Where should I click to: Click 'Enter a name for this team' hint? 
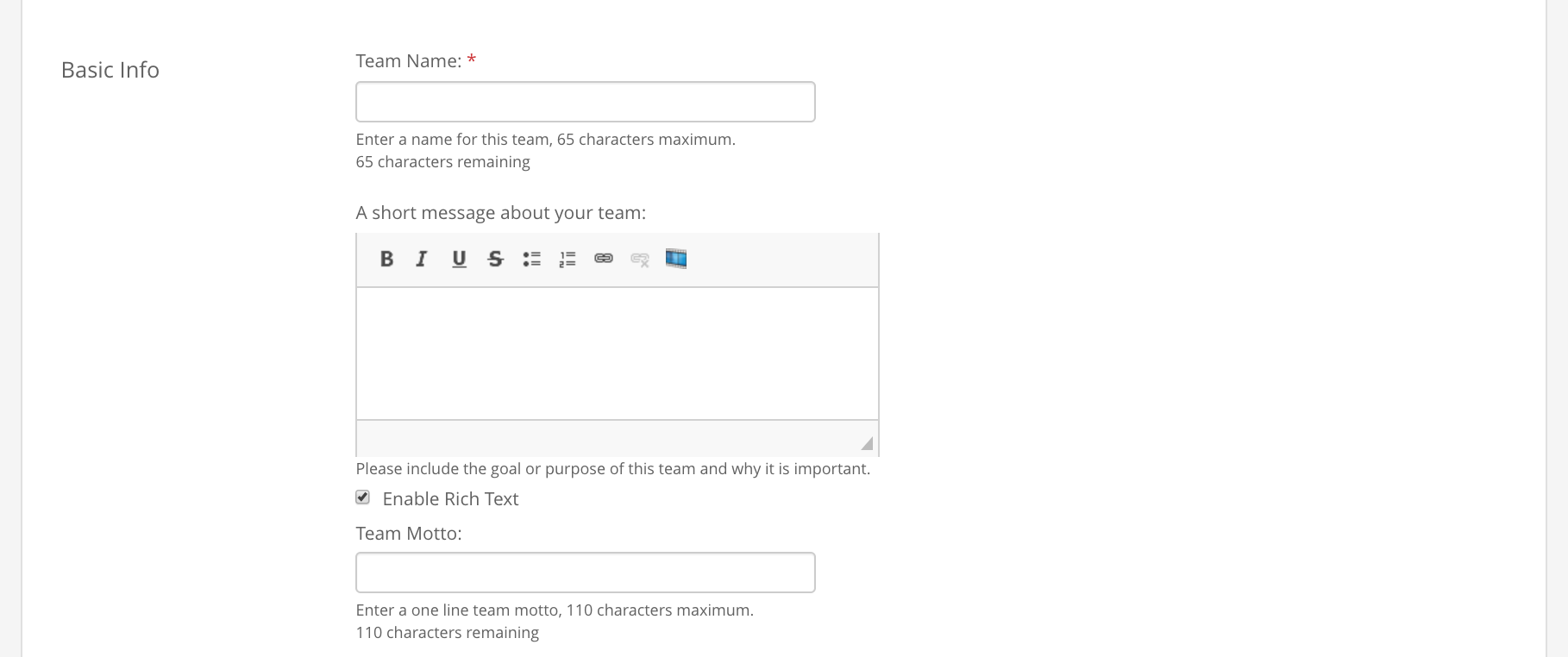(x=546, y=140)
